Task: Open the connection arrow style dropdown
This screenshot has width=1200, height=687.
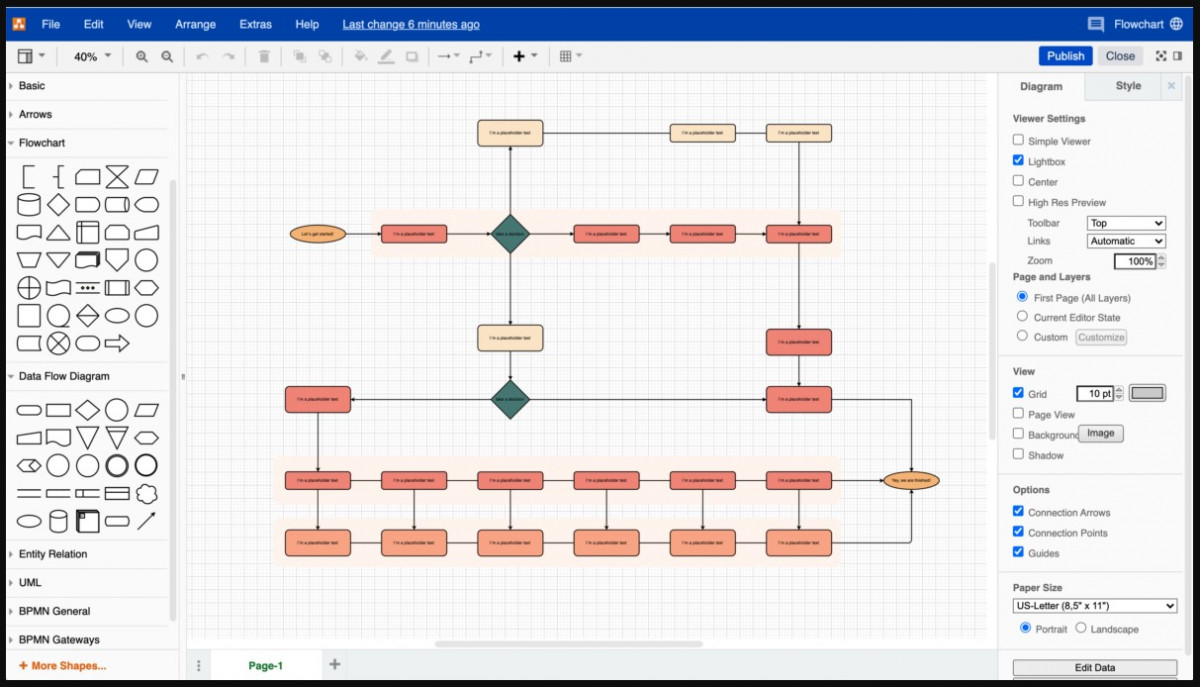Action: (448, 57)
